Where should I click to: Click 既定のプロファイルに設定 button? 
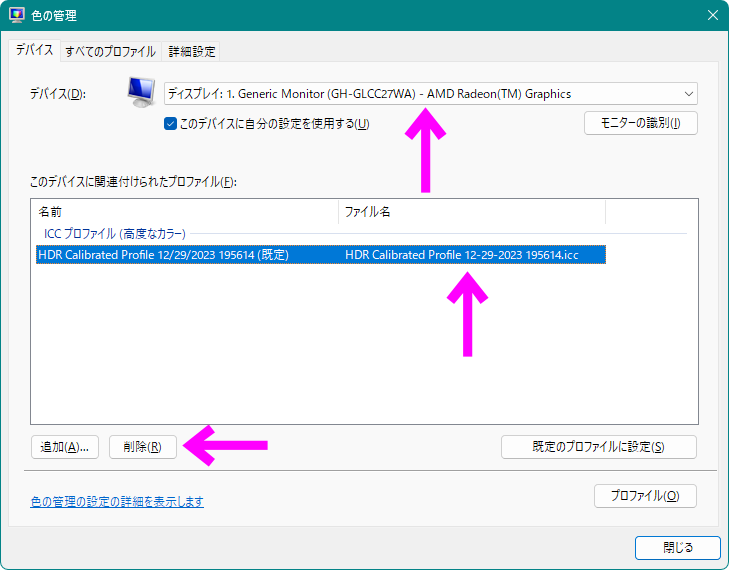pos(599,447)
